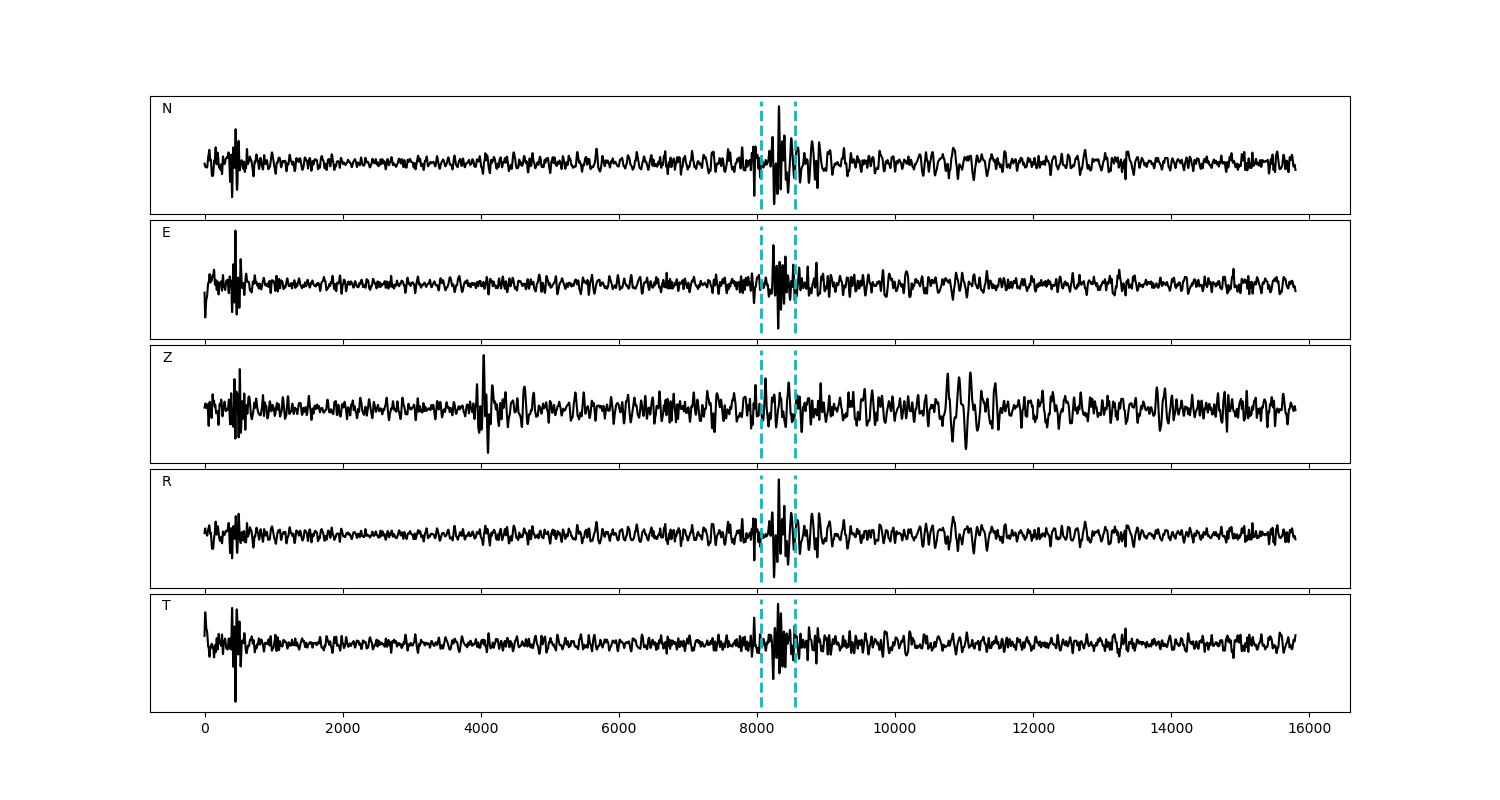Click the x-axis tick label 0

tap(205, 730)
